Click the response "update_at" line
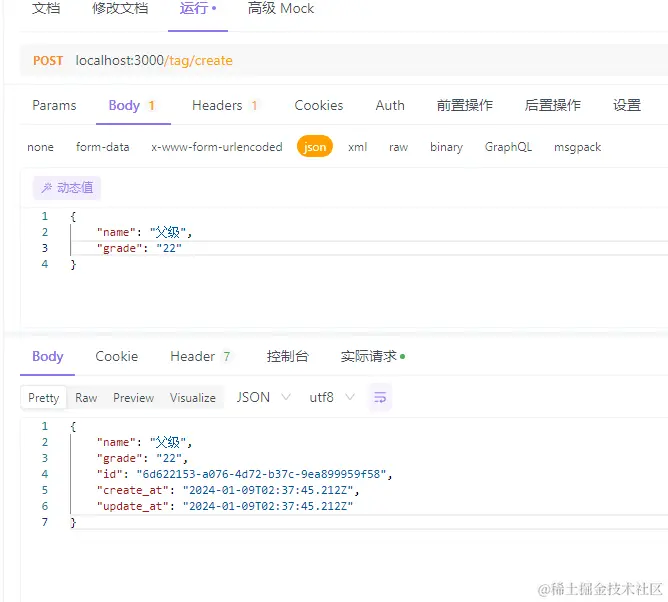 (x=225, y=506)
